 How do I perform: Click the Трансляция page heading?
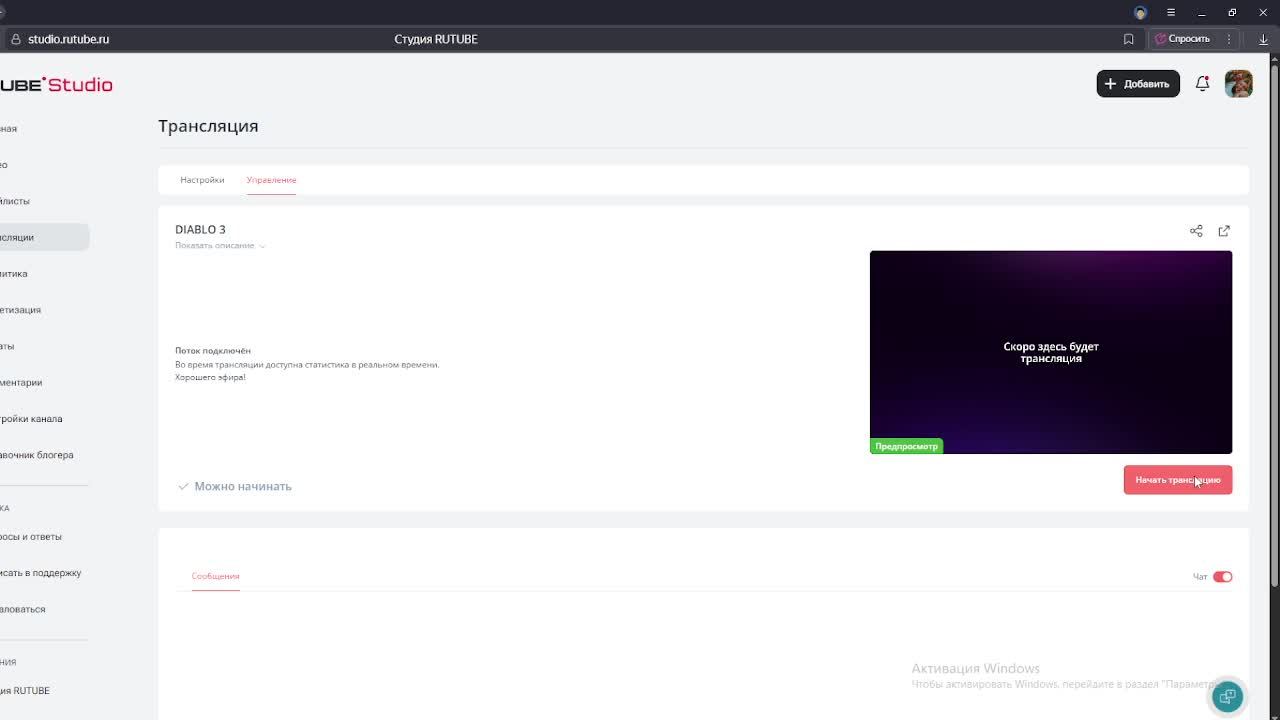208,126
